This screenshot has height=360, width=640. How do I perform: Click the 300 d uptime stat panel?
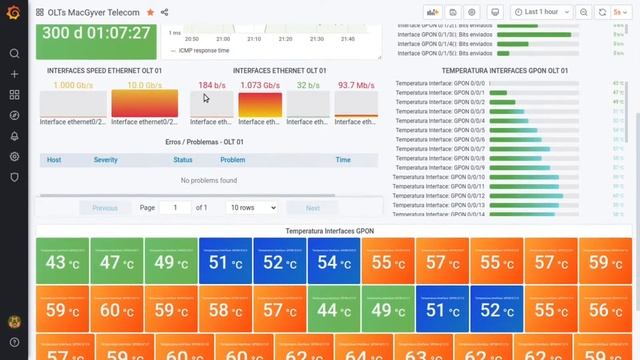tap(96, 41)
